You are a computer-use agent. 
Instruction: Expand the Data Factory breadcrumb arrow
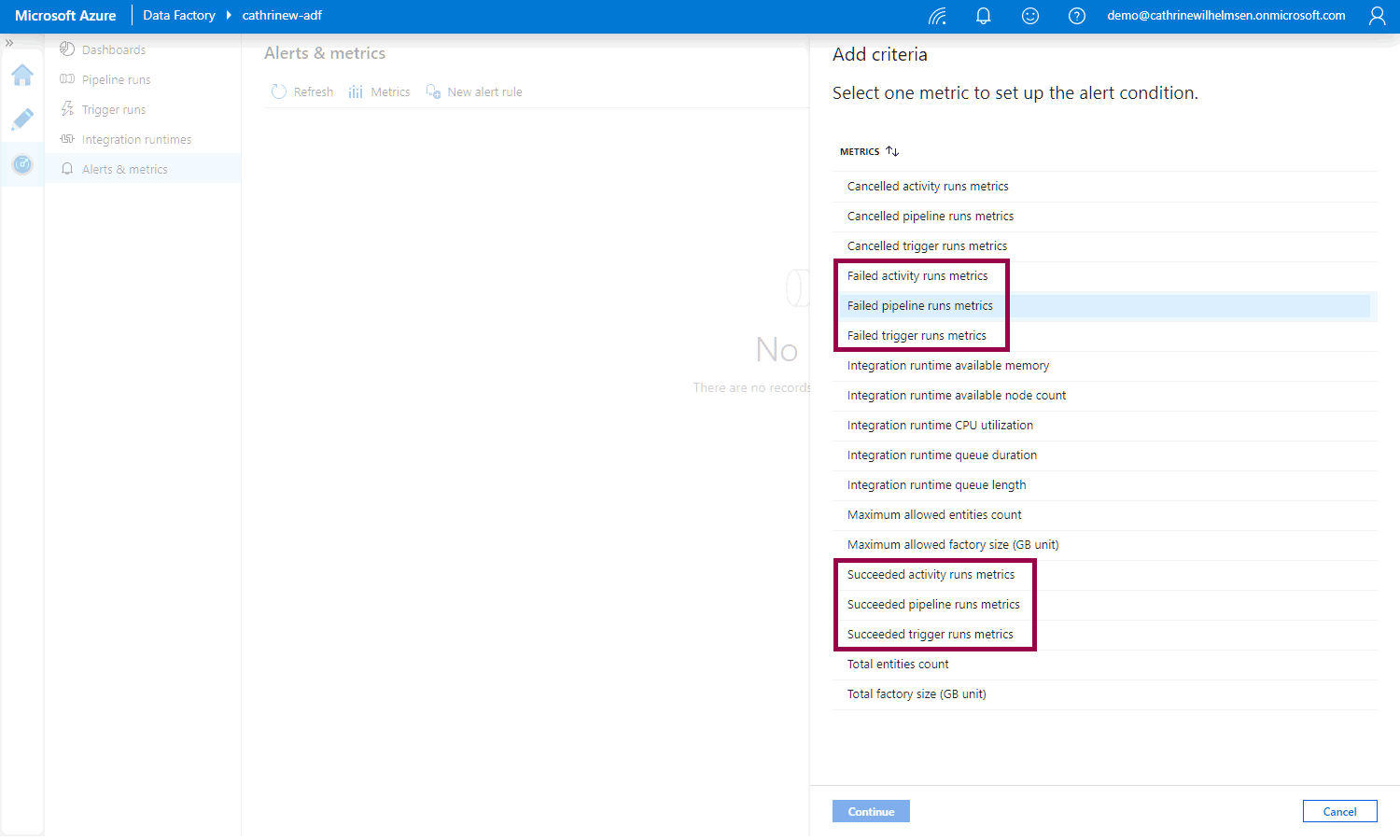[229, 16]
